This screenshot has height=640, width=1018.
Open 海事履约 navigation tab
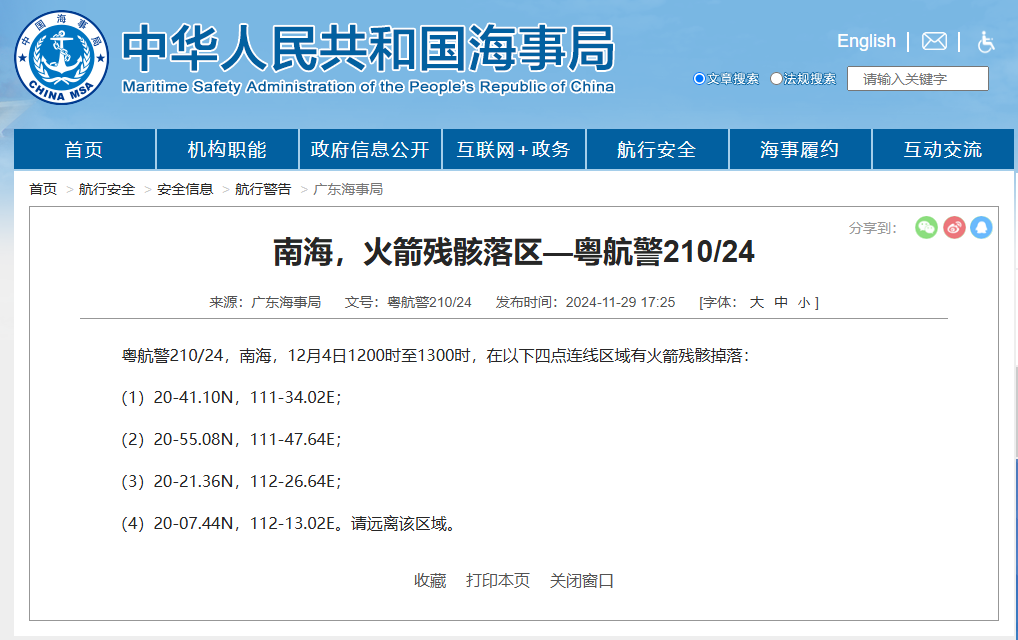800,149
